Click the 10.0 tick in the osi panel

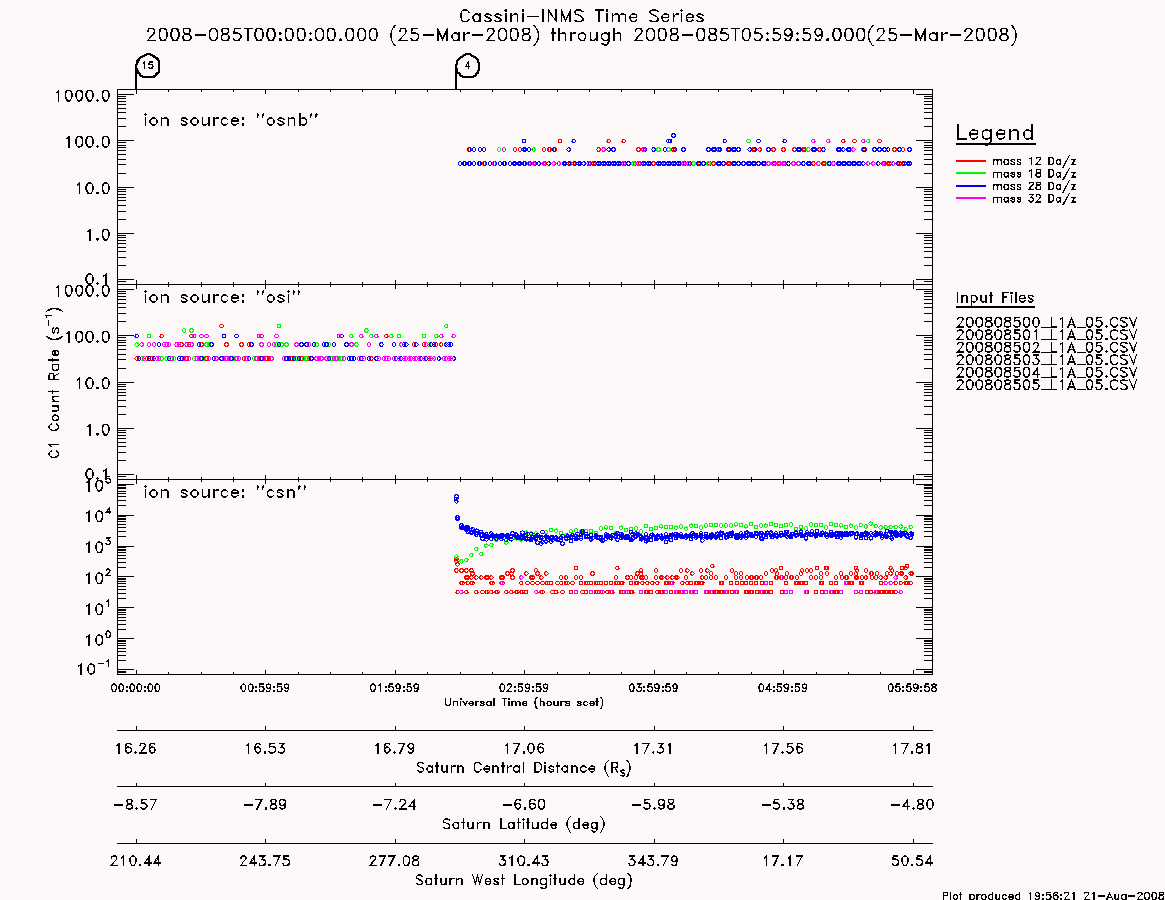92,383
